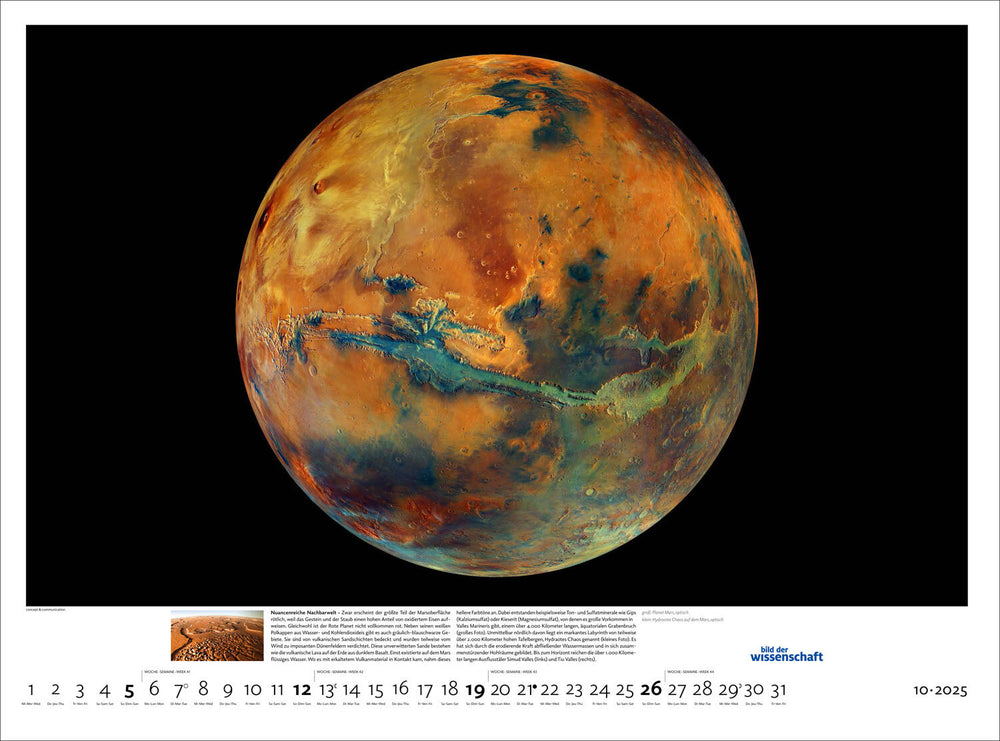The height and width of the screenshot is (741, 1000).
Task: Click the Week 42 label above day 13
Action: (340, 672)
